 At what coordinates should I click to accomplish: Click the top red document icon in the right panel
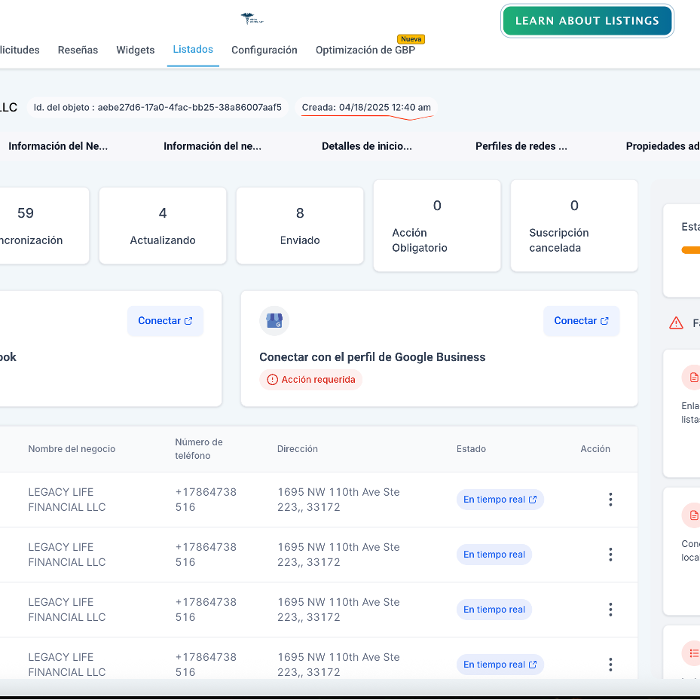(692, 377)
